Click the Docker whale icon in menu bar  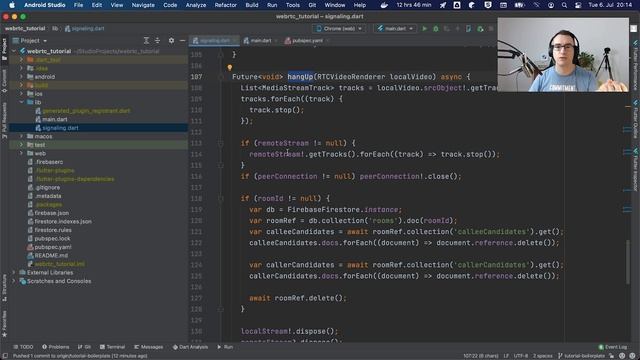tap(384, 5)
